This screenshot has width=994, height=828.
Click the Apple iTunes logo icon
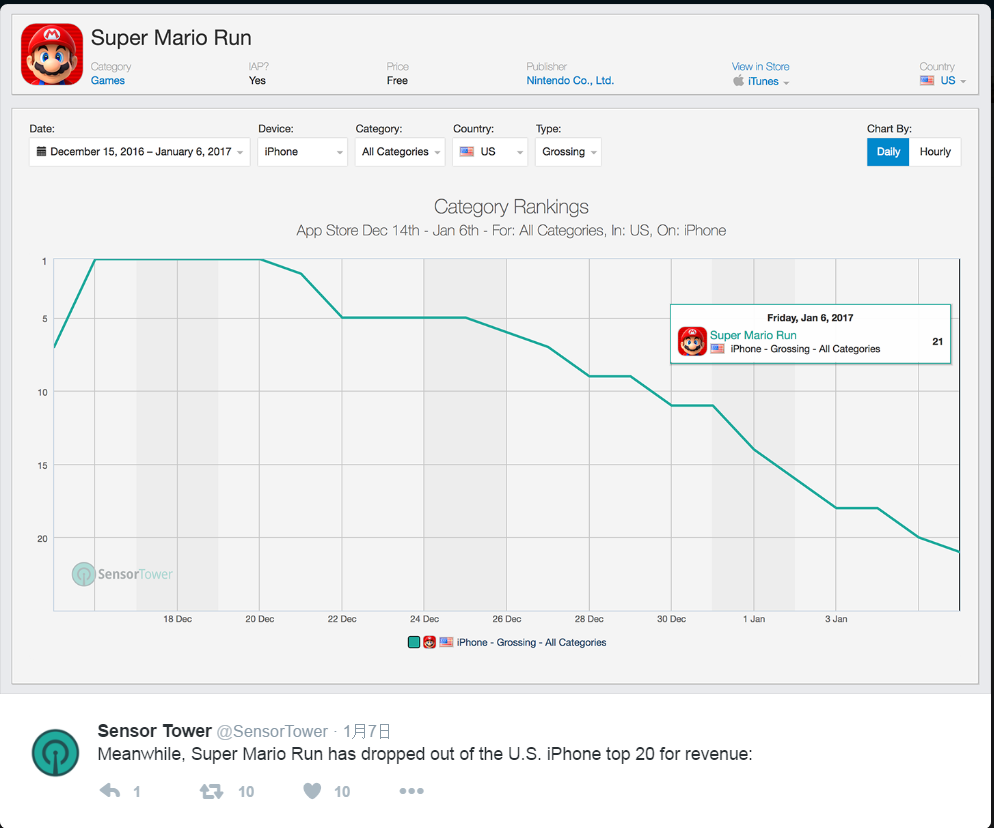[x=738, y=81]
